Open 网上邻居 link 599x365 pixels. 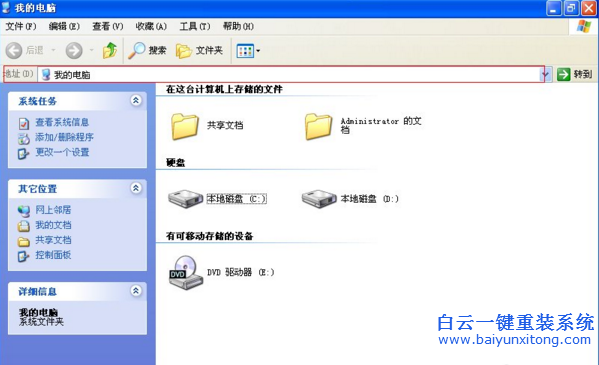point(53,210)
